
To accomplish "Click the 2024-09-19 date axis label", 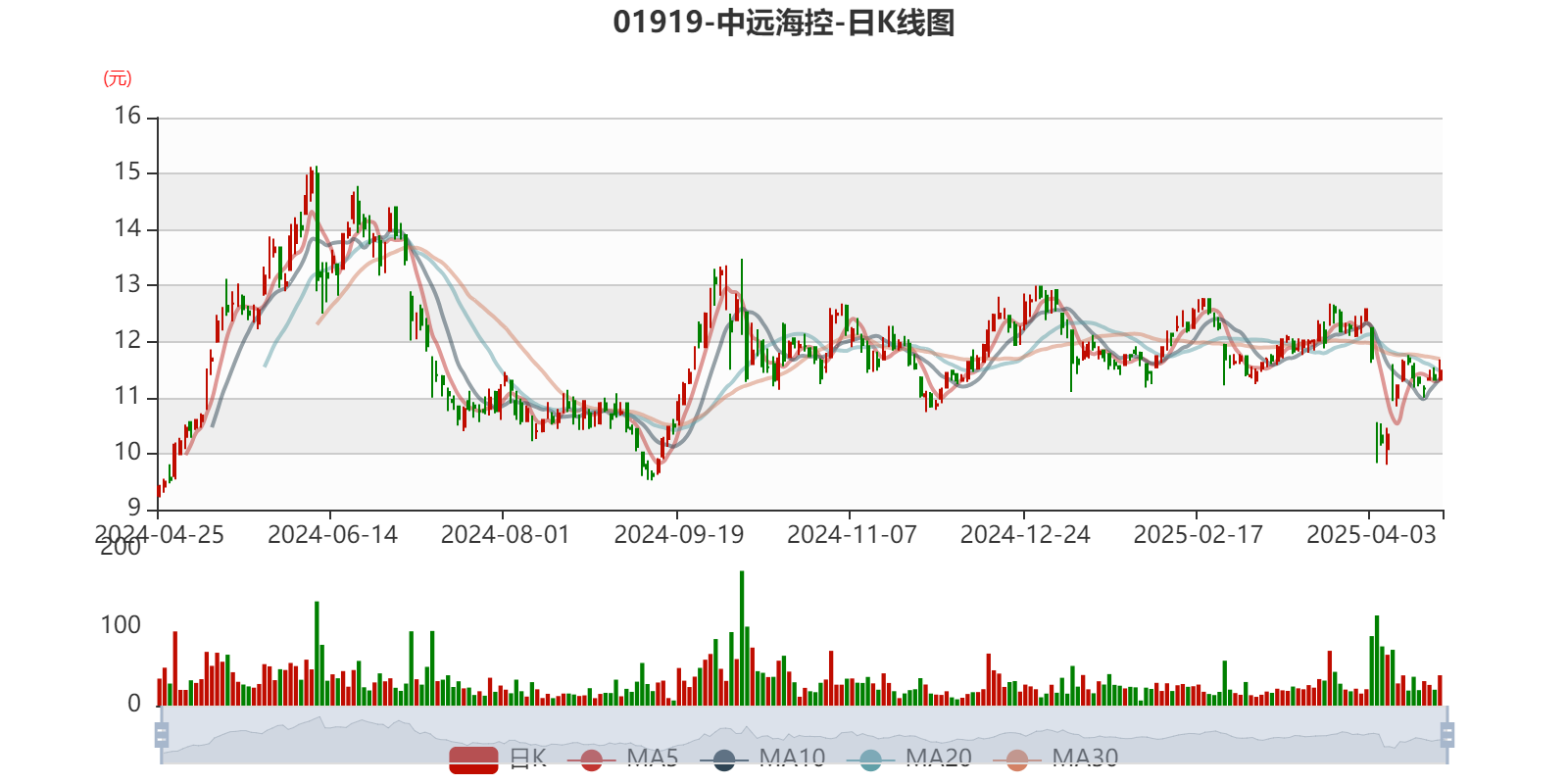I will coord(678,535).
